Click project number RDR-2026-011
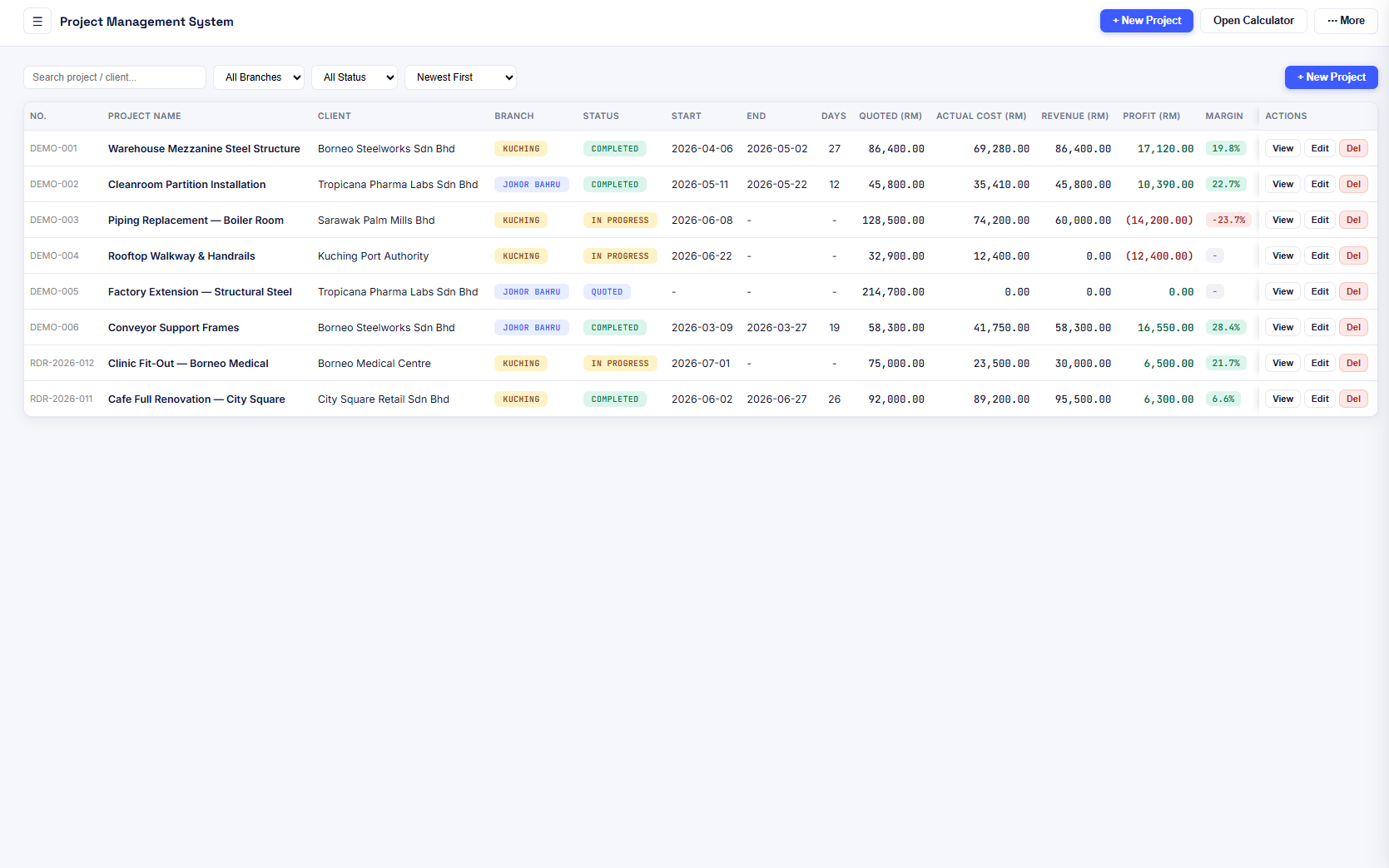This screenshot has width=1389, height=868. [61, 399]
